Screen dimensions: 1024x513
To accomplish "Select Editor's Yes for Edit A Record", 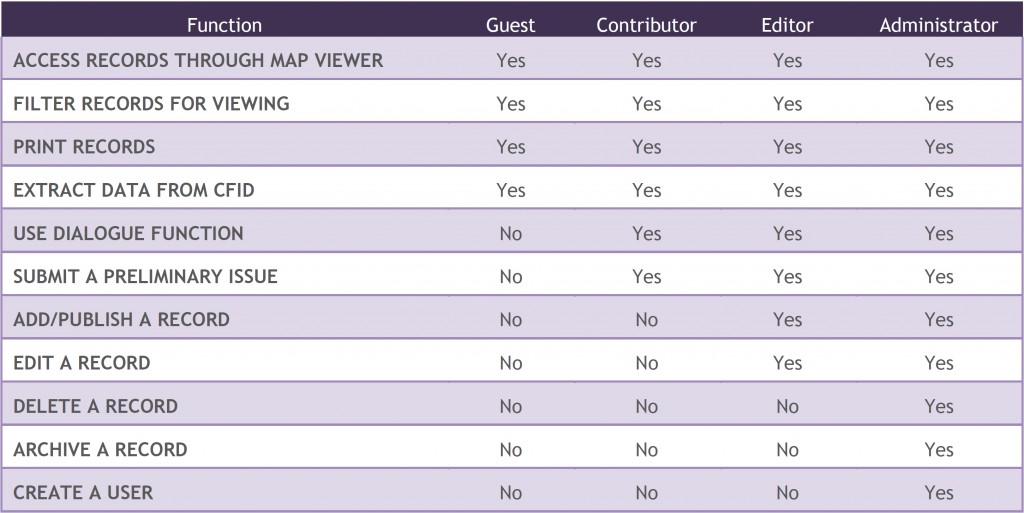I will click(787, 363).
